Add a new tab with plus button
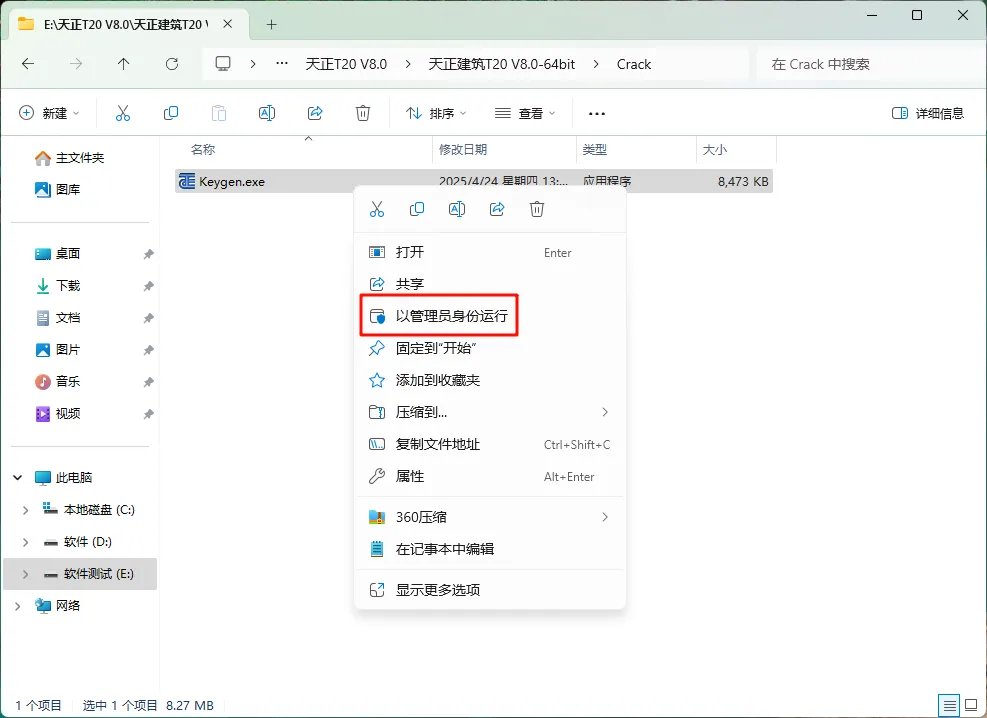Image resolution: width=987 pixels, height=718 pixels. pyautogui.click(x=271, y=25)
